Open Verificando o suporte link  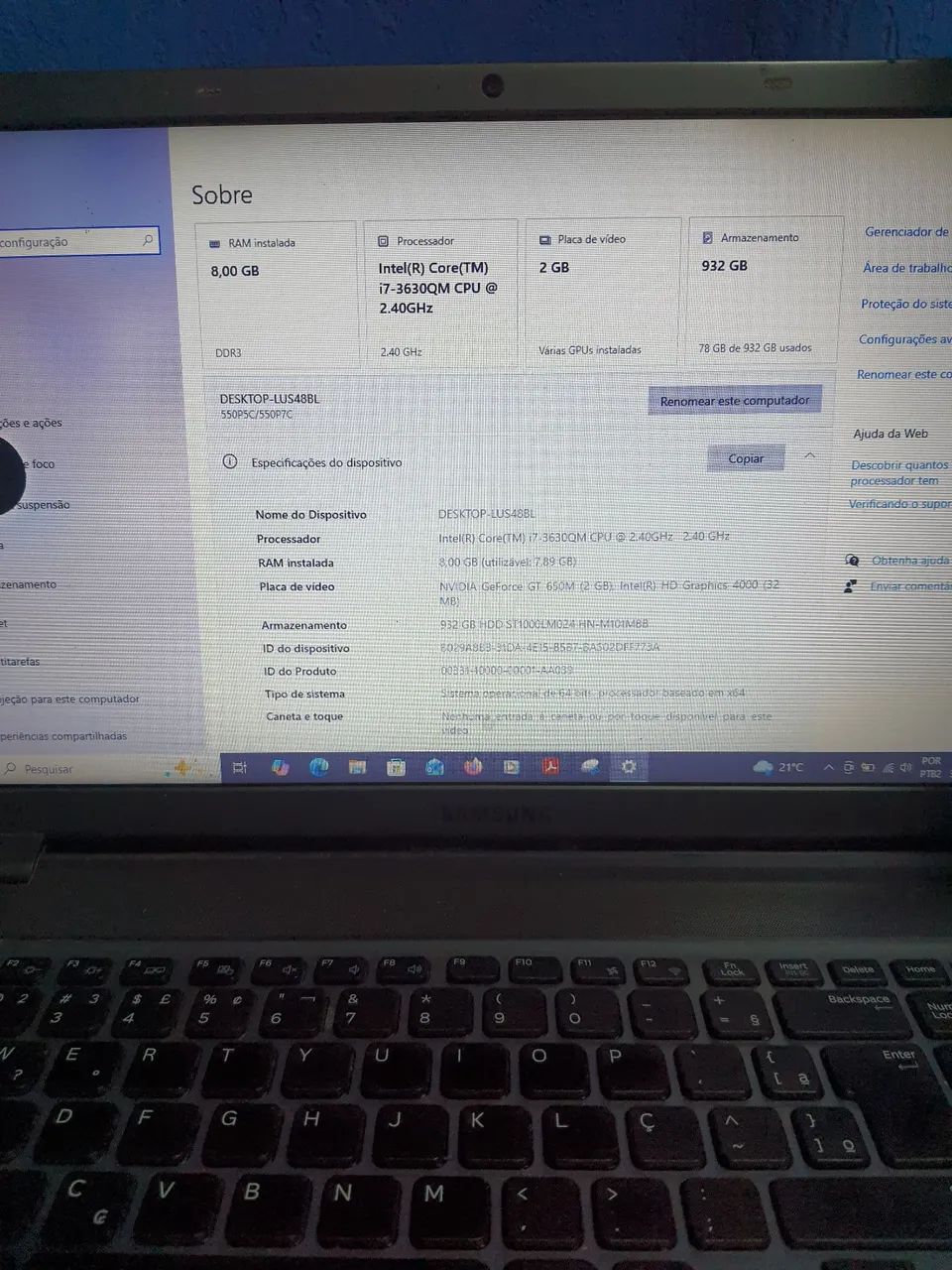pos(899,504)
